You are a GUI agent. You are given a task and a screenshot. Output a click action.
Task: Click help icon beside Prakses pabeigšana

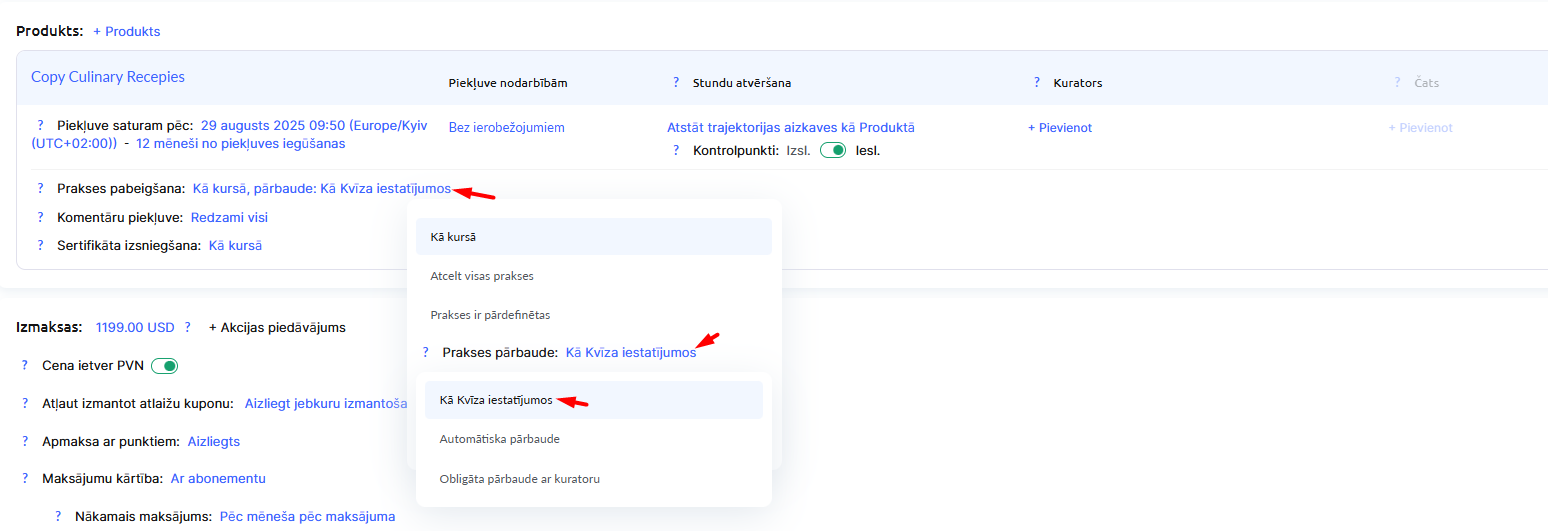[x=41, y=188]
